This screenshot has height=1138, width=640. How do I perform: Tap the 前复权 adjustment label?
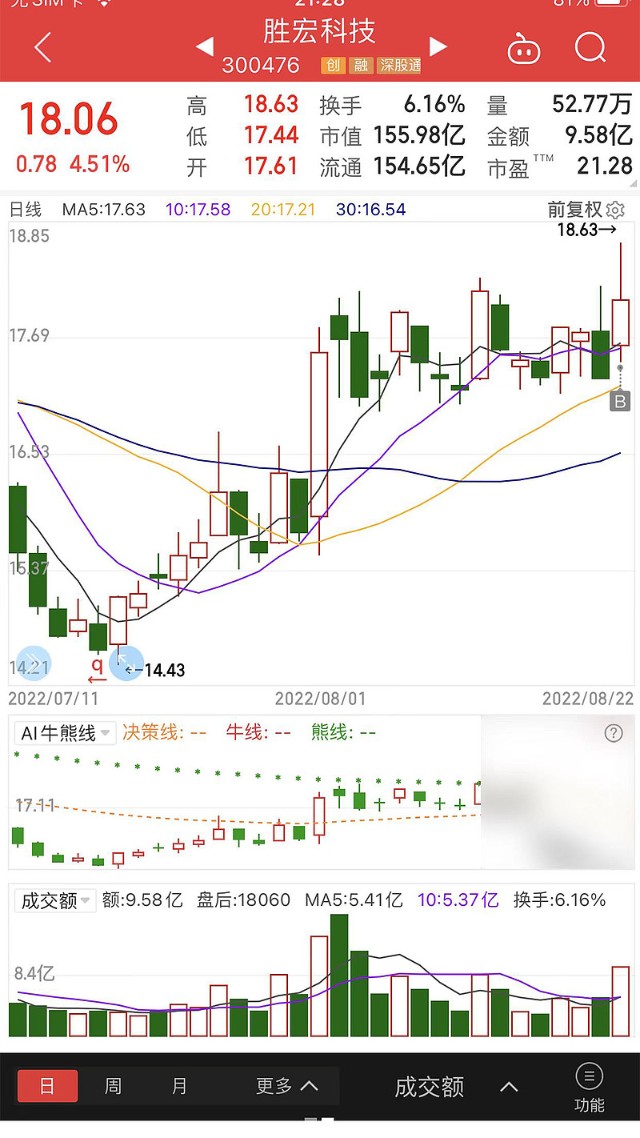575,210
